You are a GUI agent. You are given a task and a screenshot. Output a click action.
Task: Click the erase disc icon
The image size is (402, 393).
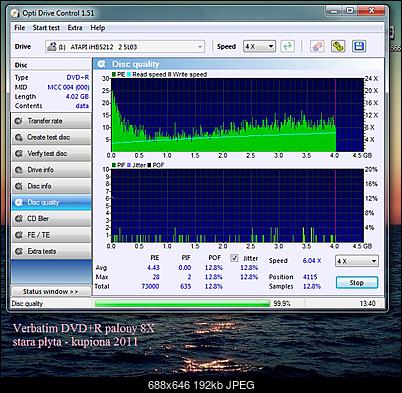pos(317,46)
